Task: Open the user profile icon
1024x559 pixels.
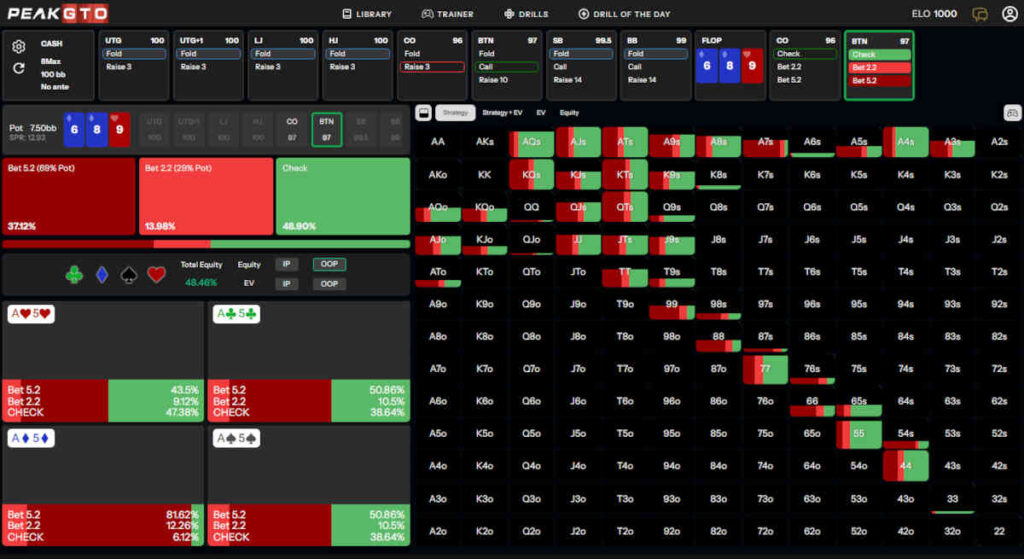Action: click(x=1009, y=14)
